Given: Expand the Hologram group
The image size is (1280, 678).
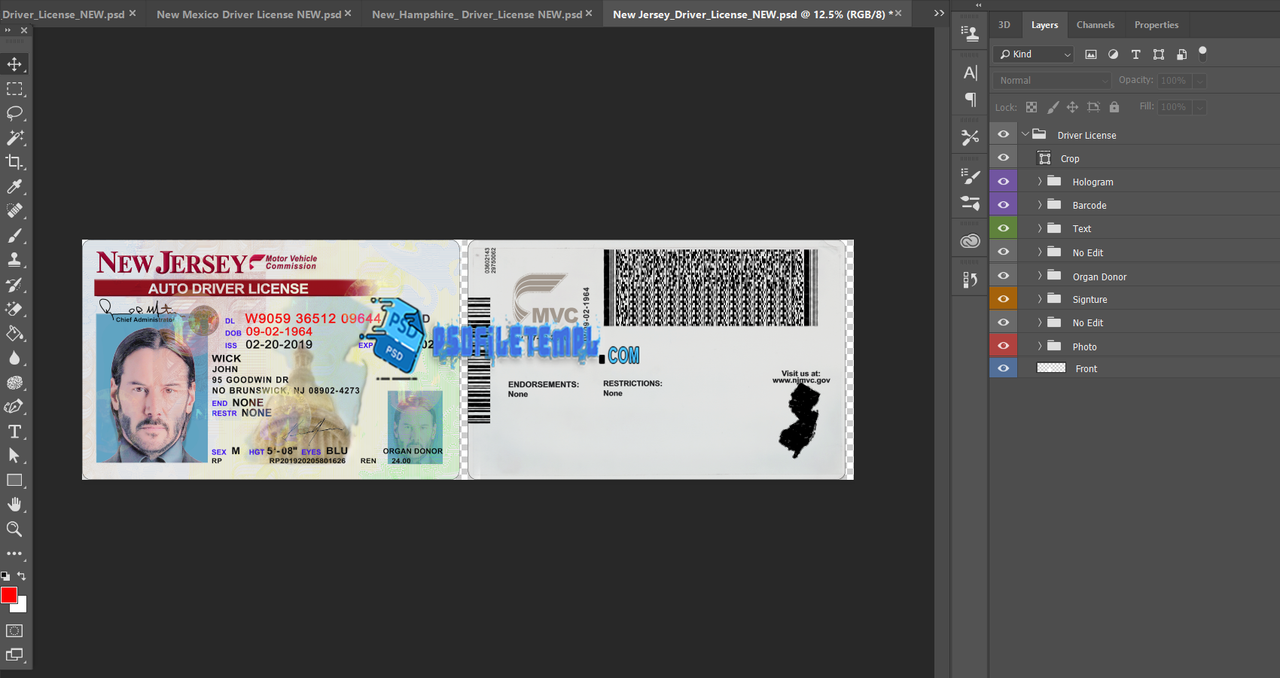Looking at the screenshot, I should pos(1040,181).
